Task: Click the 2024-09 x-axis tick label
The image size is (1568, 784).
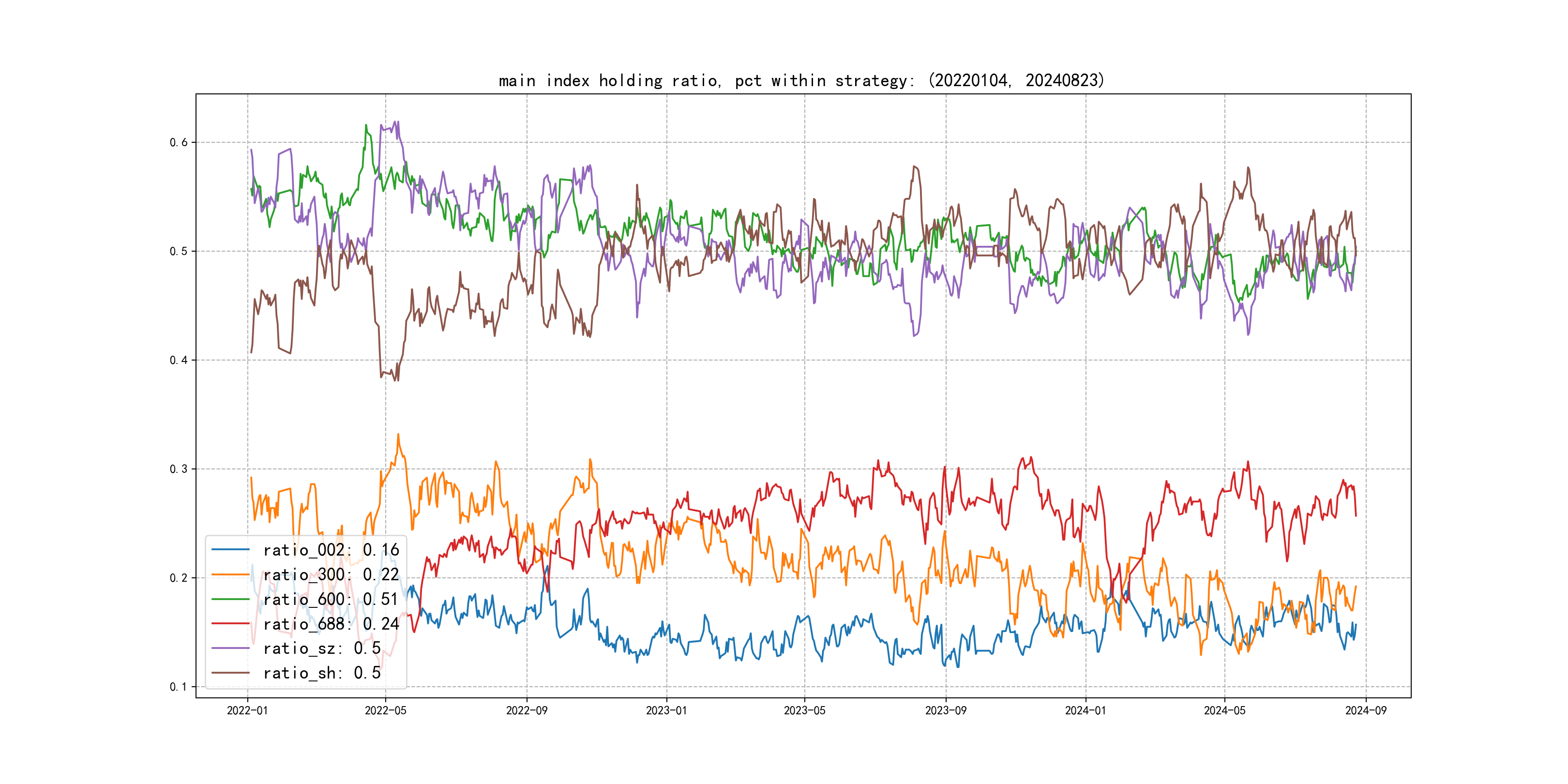Action: click(x=1365, y=711)
